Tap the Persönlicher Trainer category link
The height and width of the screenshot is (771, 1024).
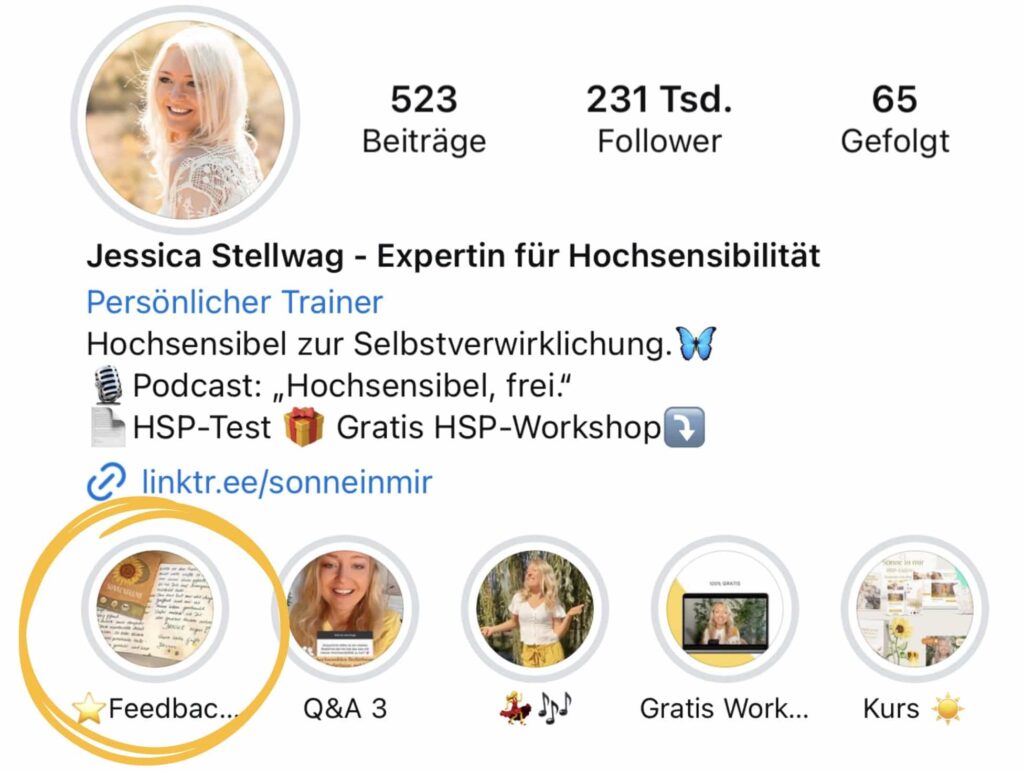(x=234, y=302)
